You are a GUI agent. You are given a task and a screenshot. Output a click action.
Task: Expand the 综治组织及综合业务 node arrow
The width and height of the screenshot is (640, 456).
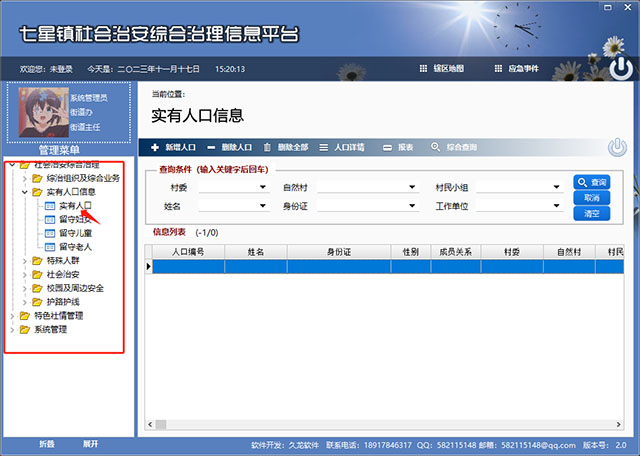(x=24, y=178)
